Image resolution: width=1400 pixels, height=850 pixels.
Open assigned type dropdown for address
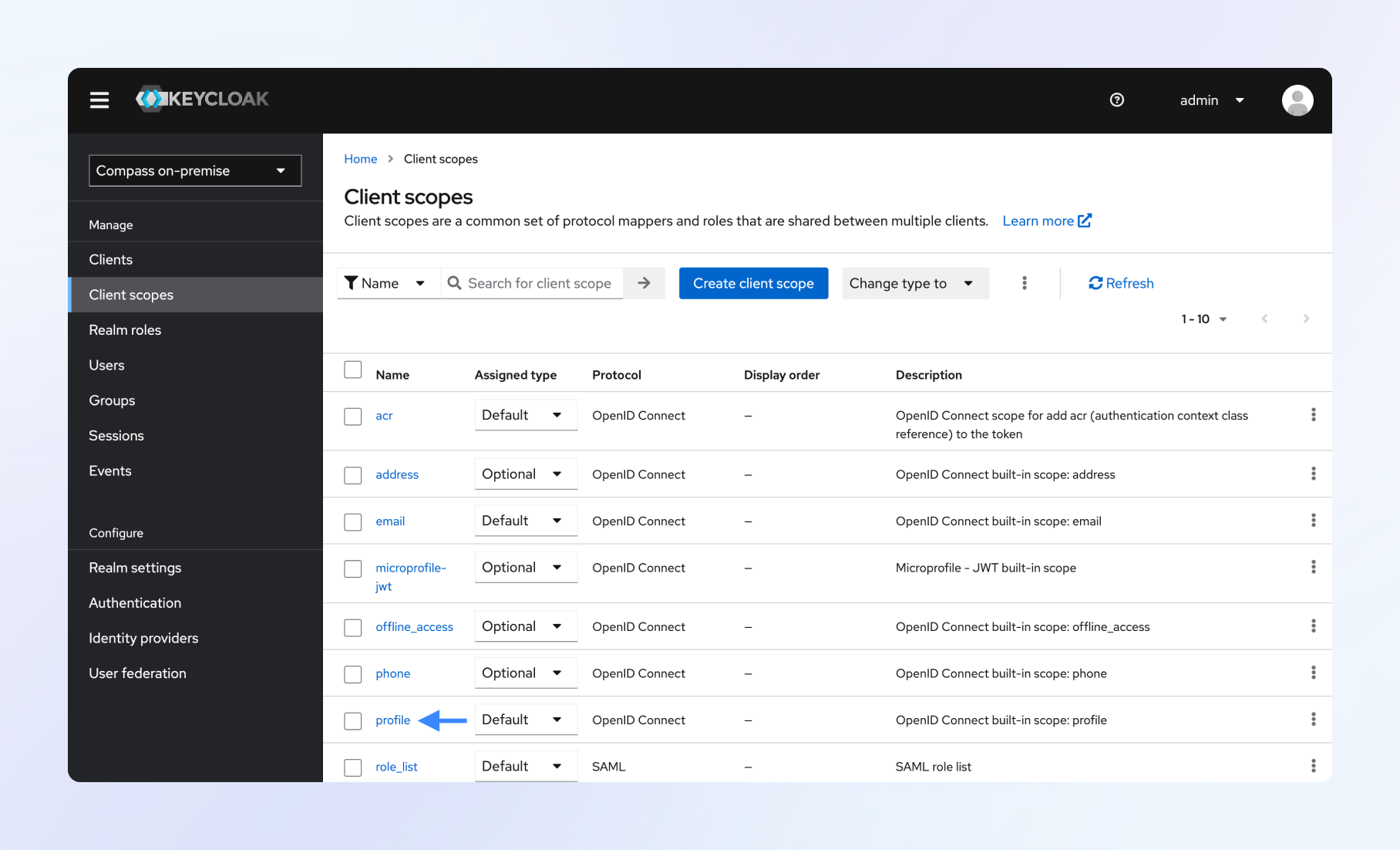point(525,474)
